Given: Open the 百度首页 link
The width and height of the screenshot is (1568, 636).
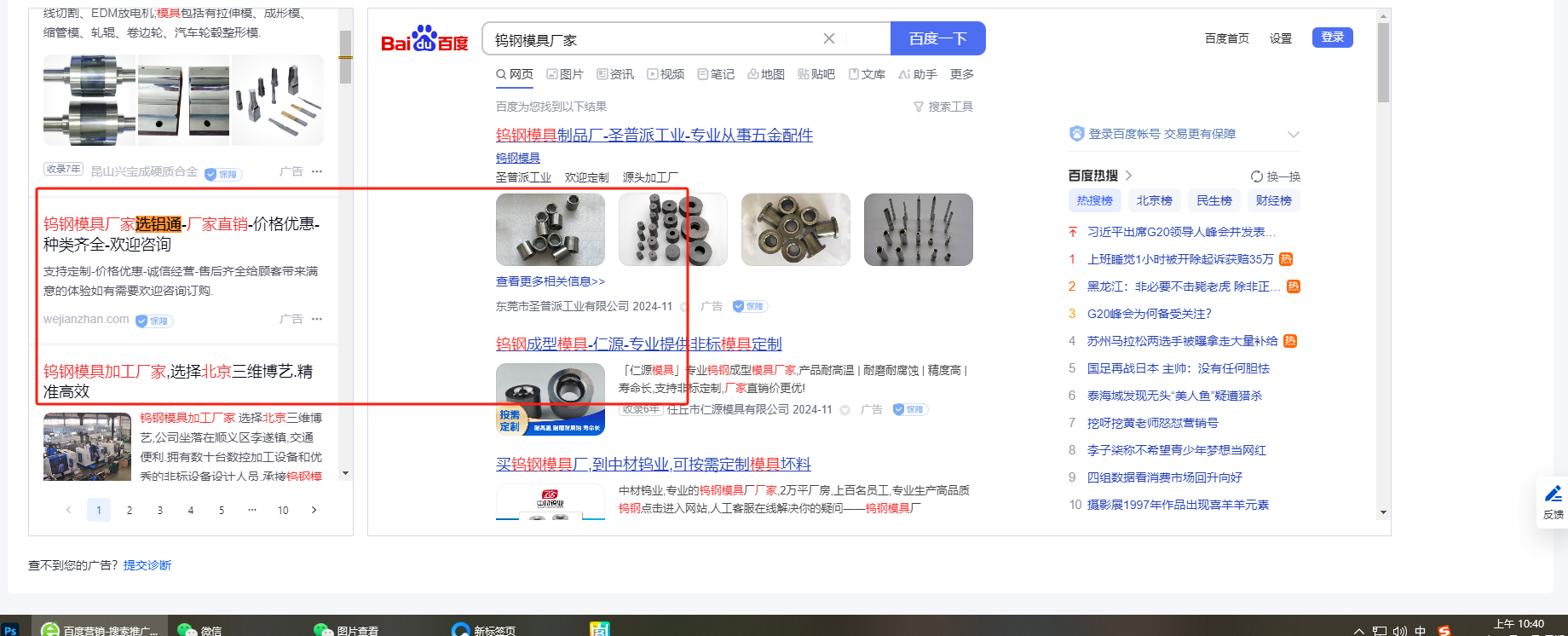Looking at the screenshot, I should tap(1226, 38).
